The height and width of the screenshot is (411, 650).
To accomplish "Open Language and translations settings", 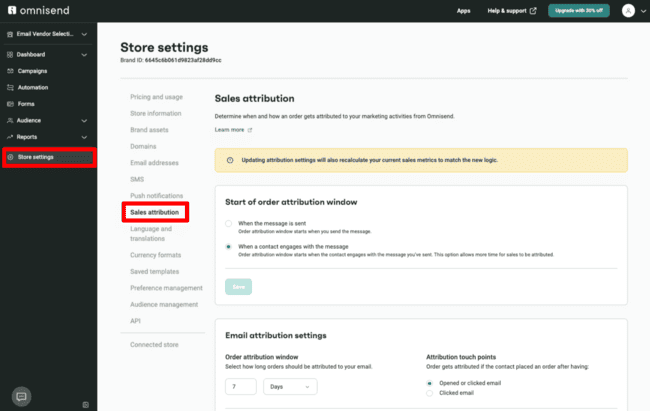I will 150,233.
